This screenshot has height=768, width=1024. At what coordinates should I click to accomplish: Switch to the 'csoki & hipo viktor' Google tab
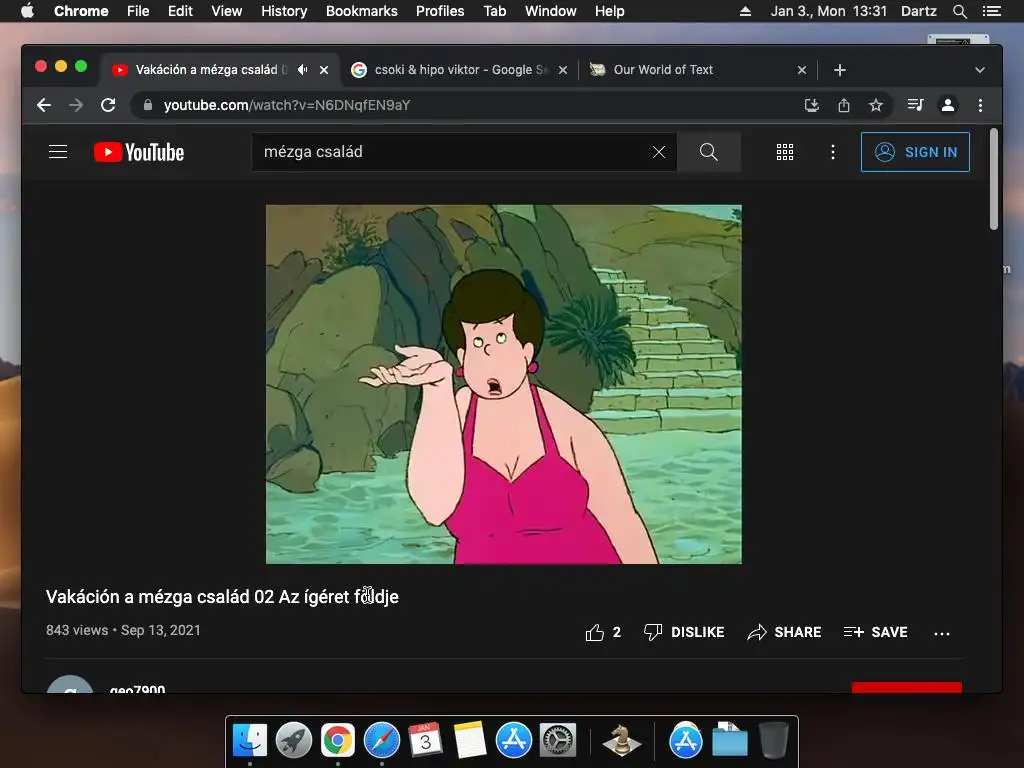[x=460, y=69]
